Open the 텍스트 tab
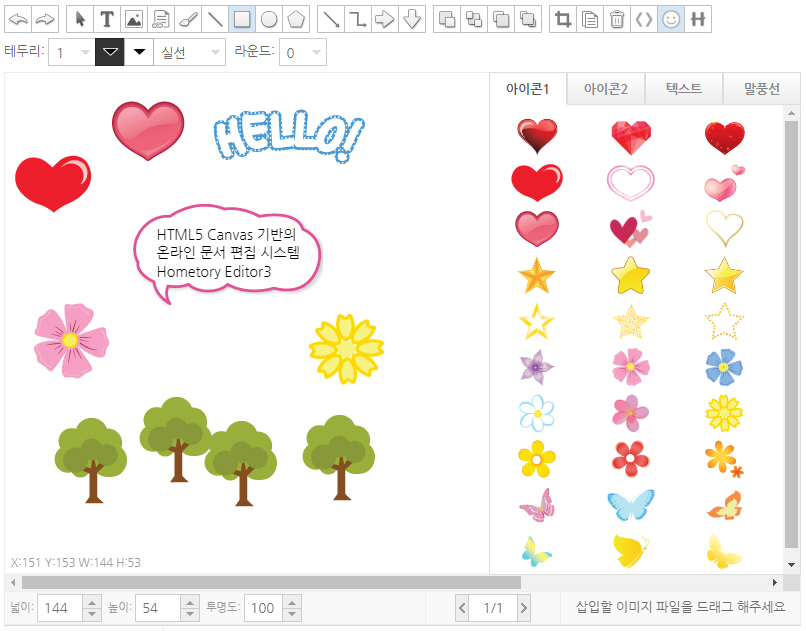 tap(684, 89)
